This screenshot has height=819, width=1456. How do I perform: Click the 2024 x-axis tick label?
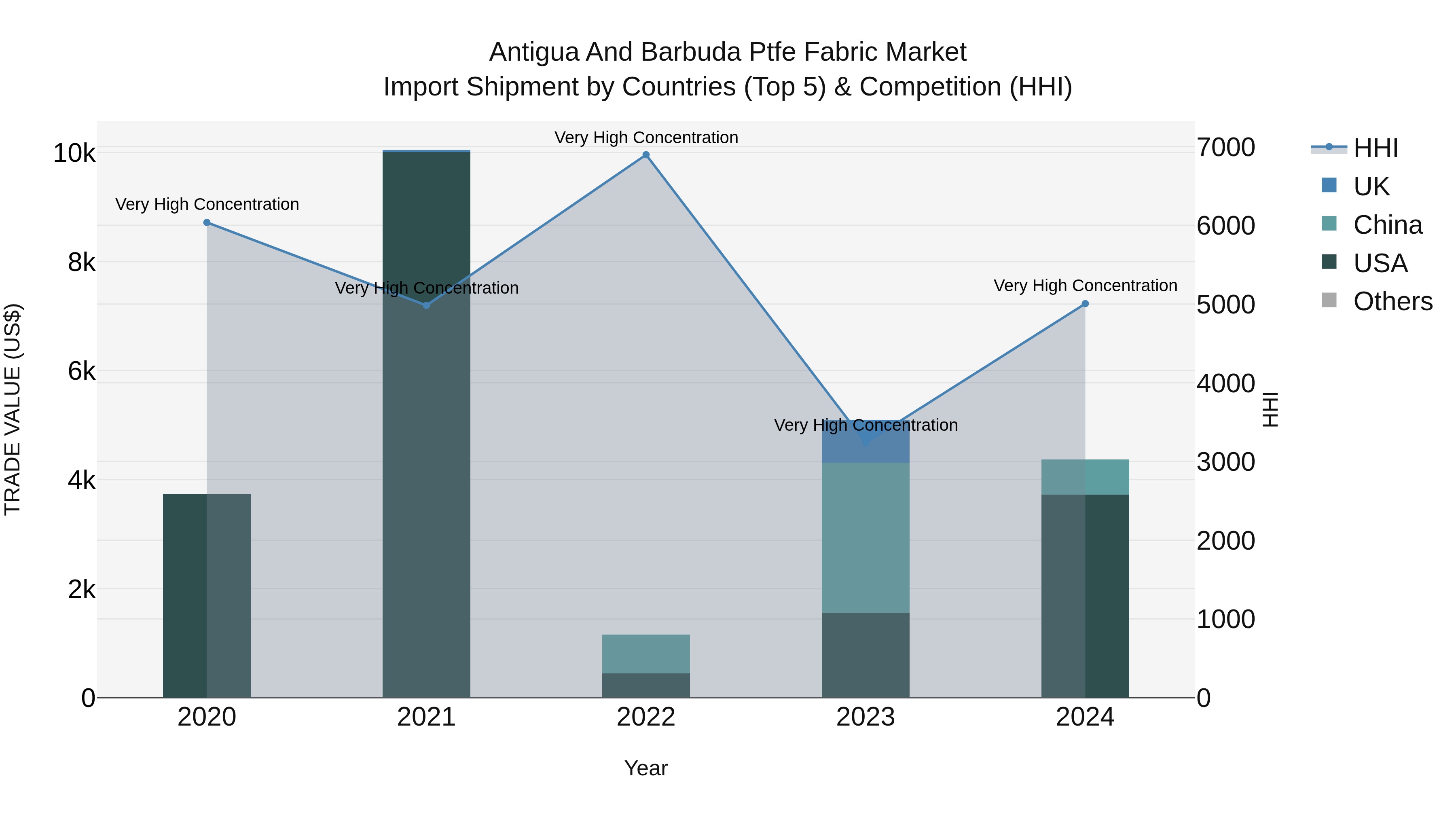click(x=1085, y=717)
